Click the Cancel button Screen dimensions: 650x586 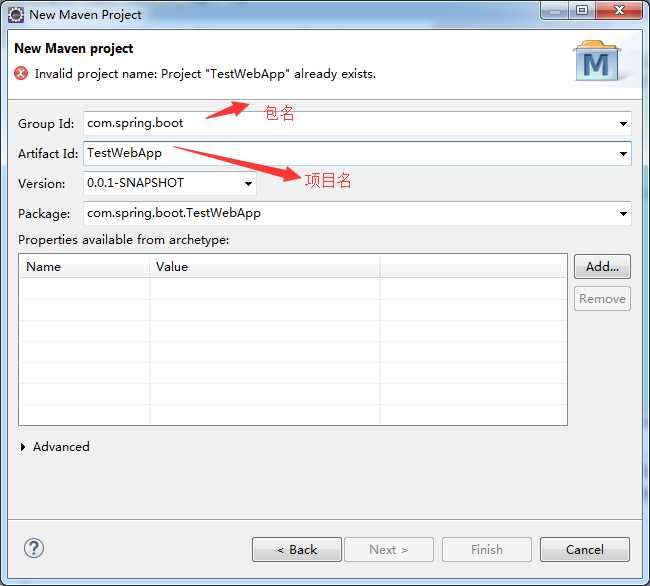coord(585,550)
